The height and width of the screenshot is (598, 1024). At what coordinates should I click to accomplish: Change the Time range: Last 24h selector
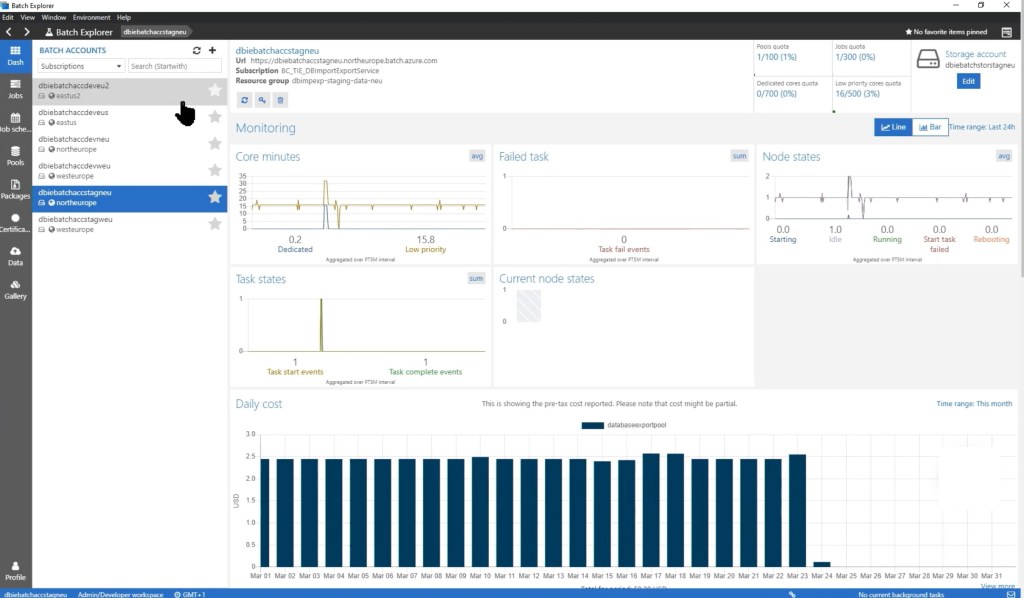981,127
